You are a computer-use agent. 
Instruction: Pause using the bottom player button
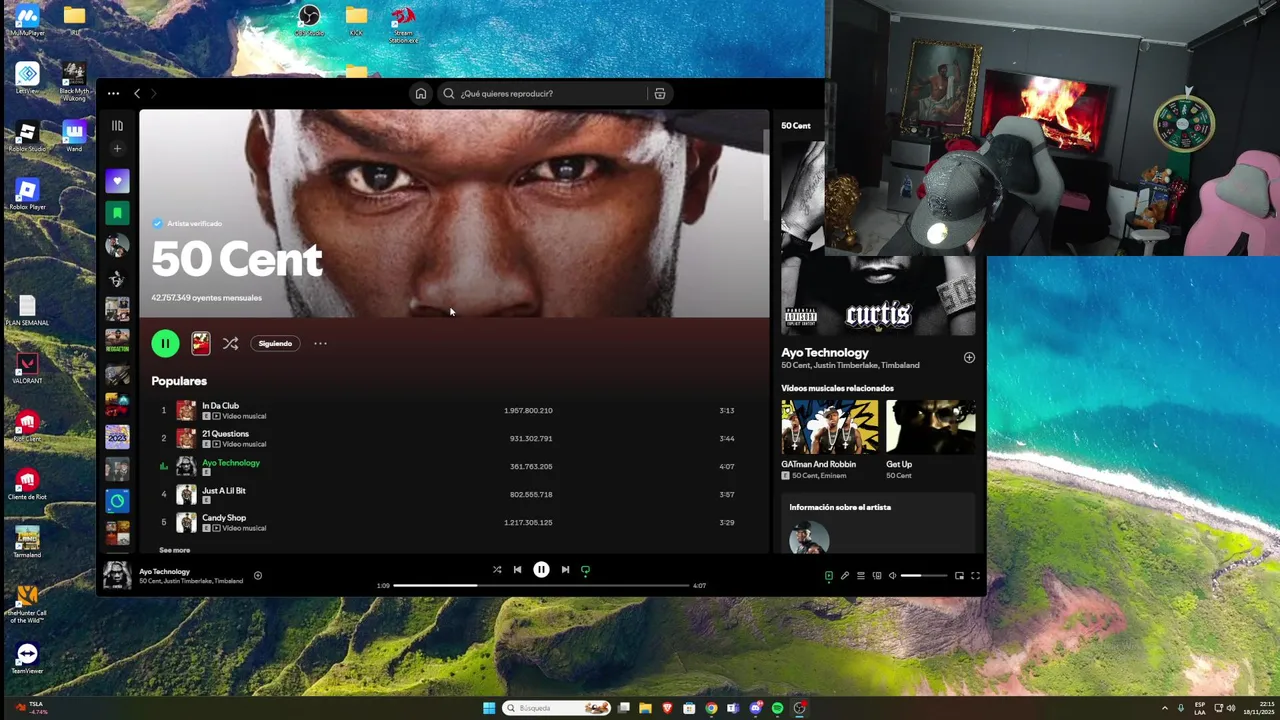[x=541, y=569]
